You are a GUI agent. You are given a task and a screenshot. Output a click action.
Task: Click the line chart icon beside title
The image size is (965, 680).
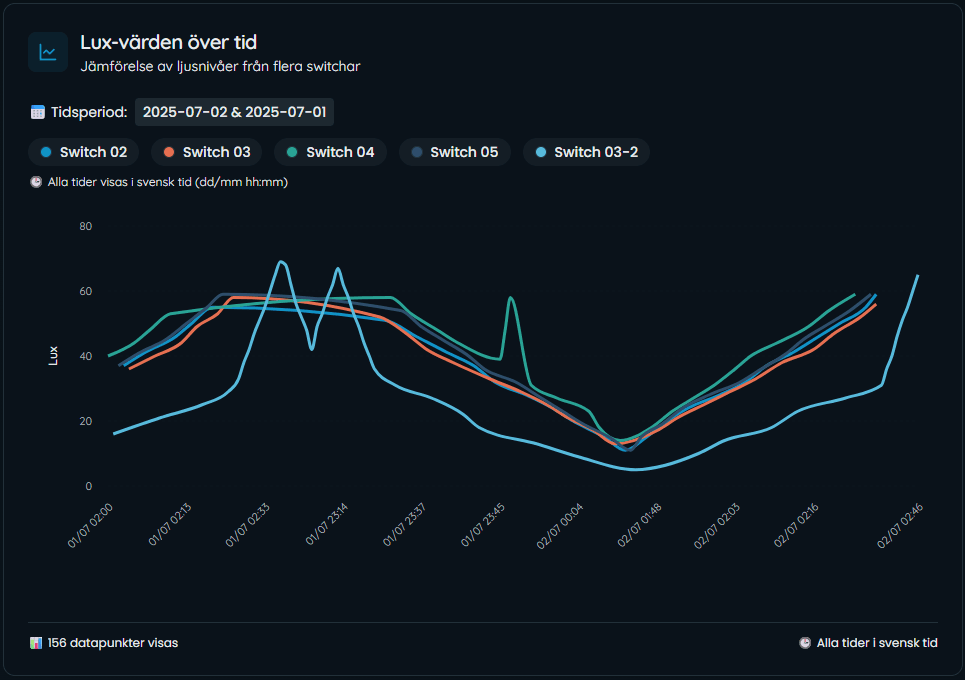(x=48, y=52)
